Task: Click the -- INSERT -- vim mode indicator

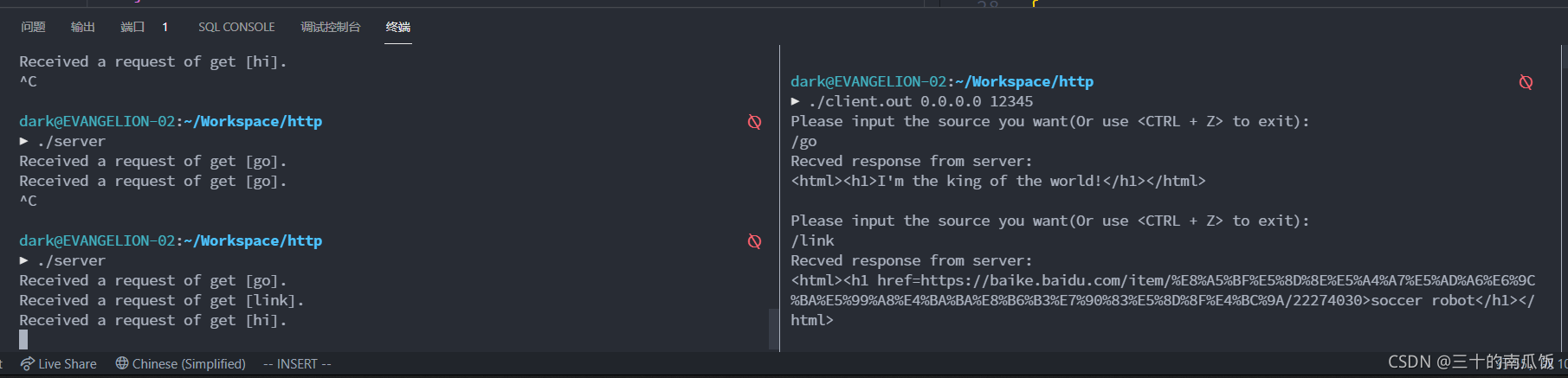Action: pyautogui.click(x=297, y=364)
